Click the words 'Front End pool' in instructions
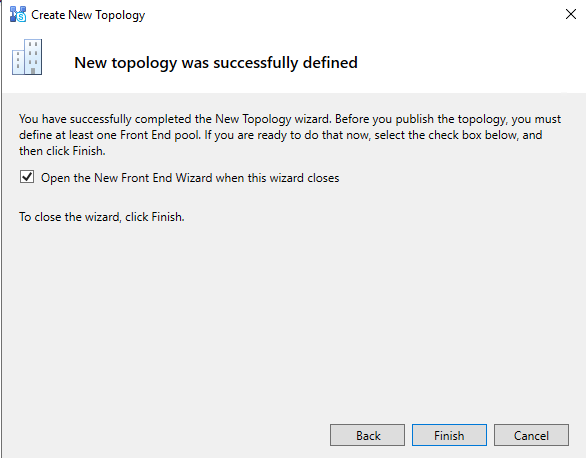The image size is (586, 458). 160,135
